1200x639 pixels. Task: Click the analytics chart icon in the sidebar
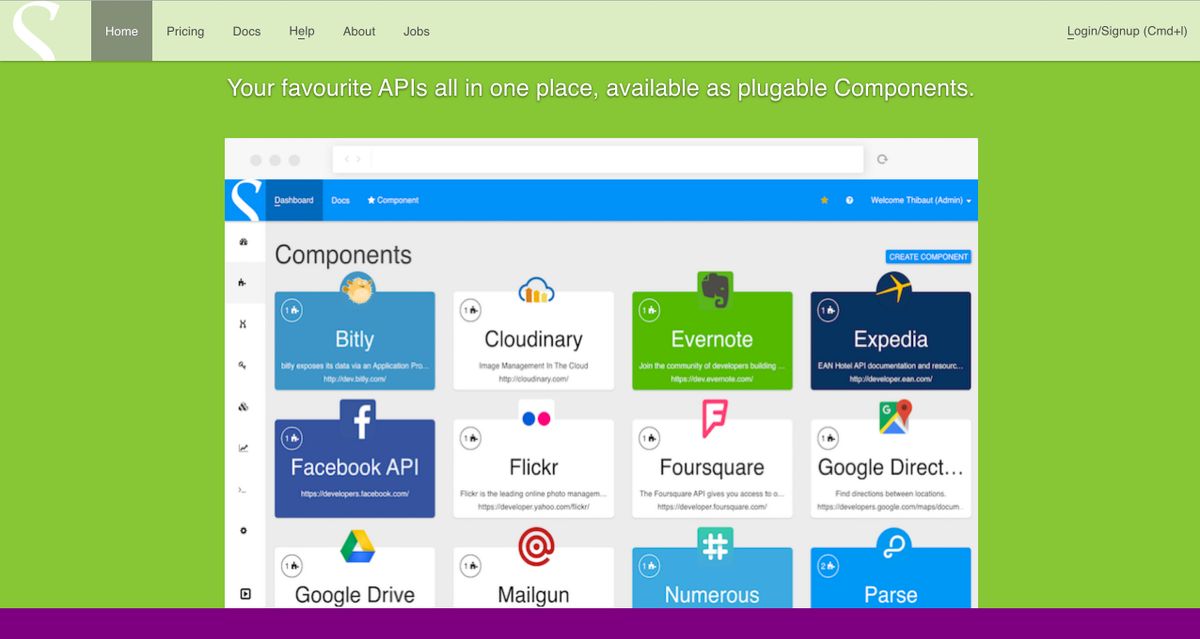245,448
